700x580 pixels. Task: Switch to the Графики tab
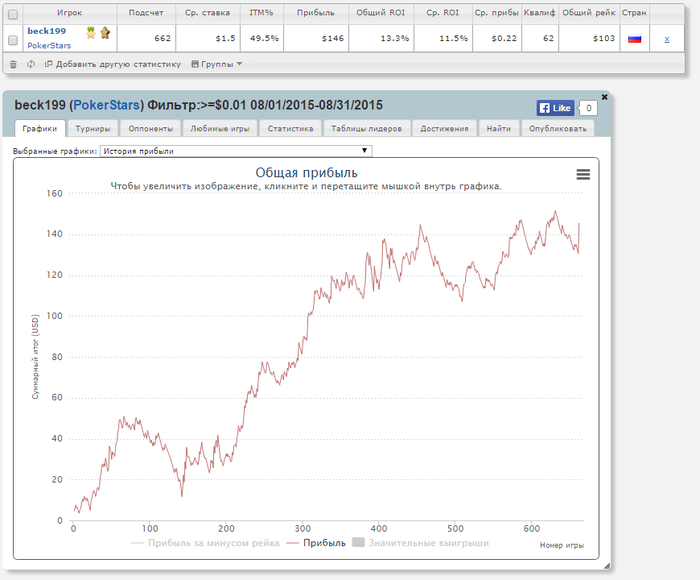[x=40, y=129]
